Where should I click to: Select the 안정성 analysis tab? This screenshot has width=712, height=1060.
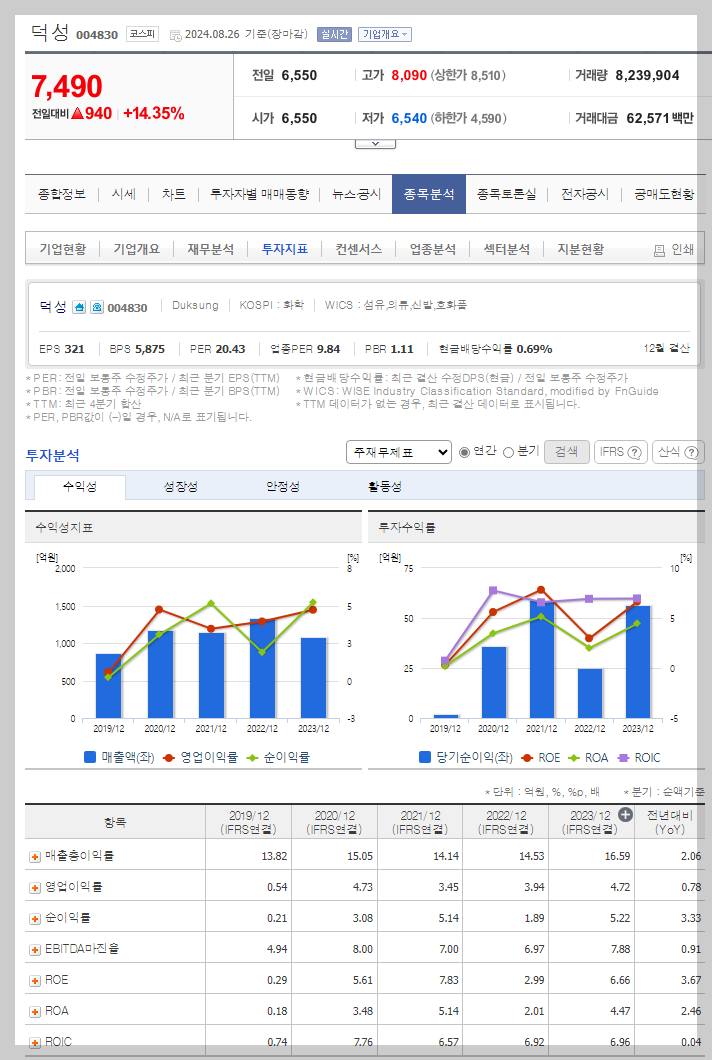point(283,487)
